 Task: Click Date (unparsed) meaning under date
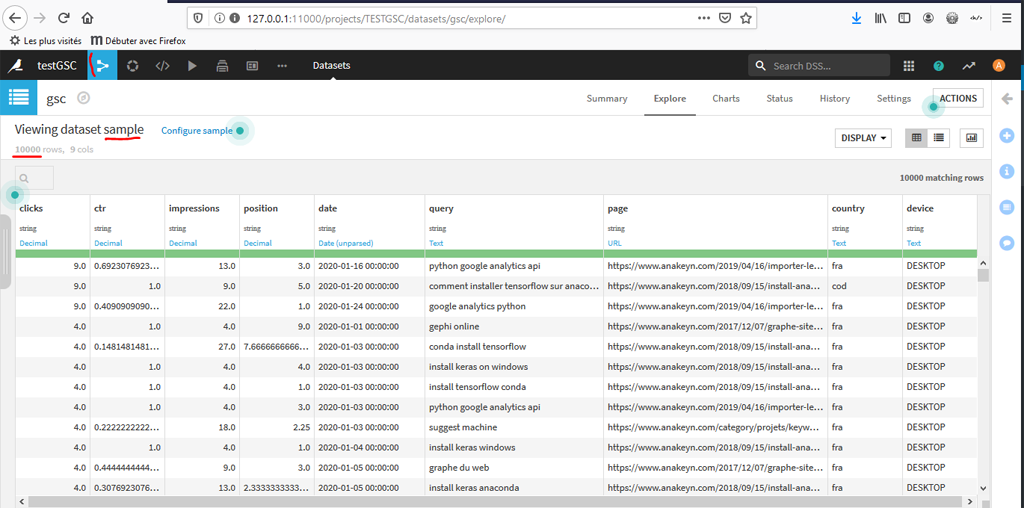point(345,243)
